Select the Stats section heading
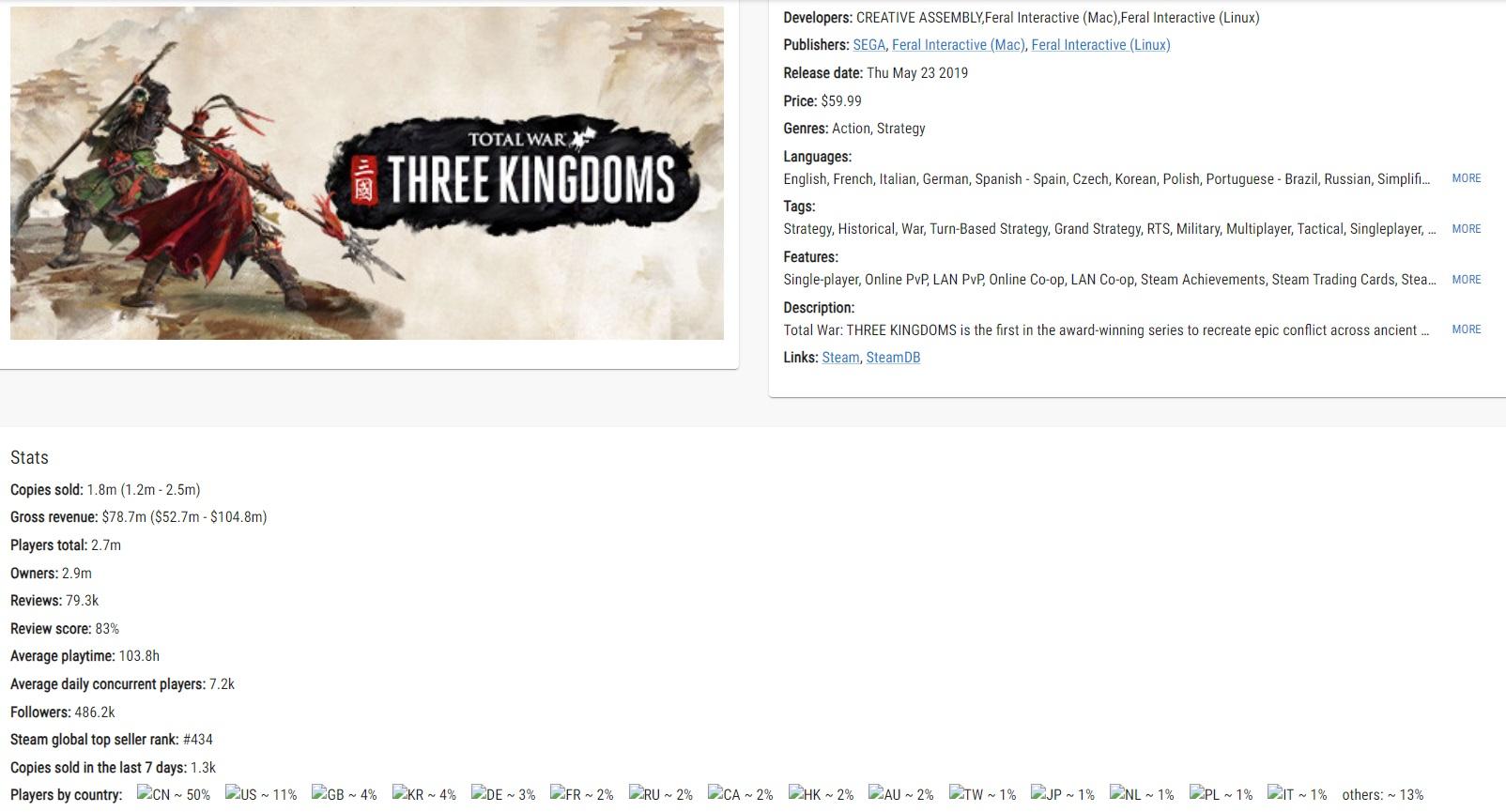The width and height of the screenshot is (1506, 812). point(29,458)
